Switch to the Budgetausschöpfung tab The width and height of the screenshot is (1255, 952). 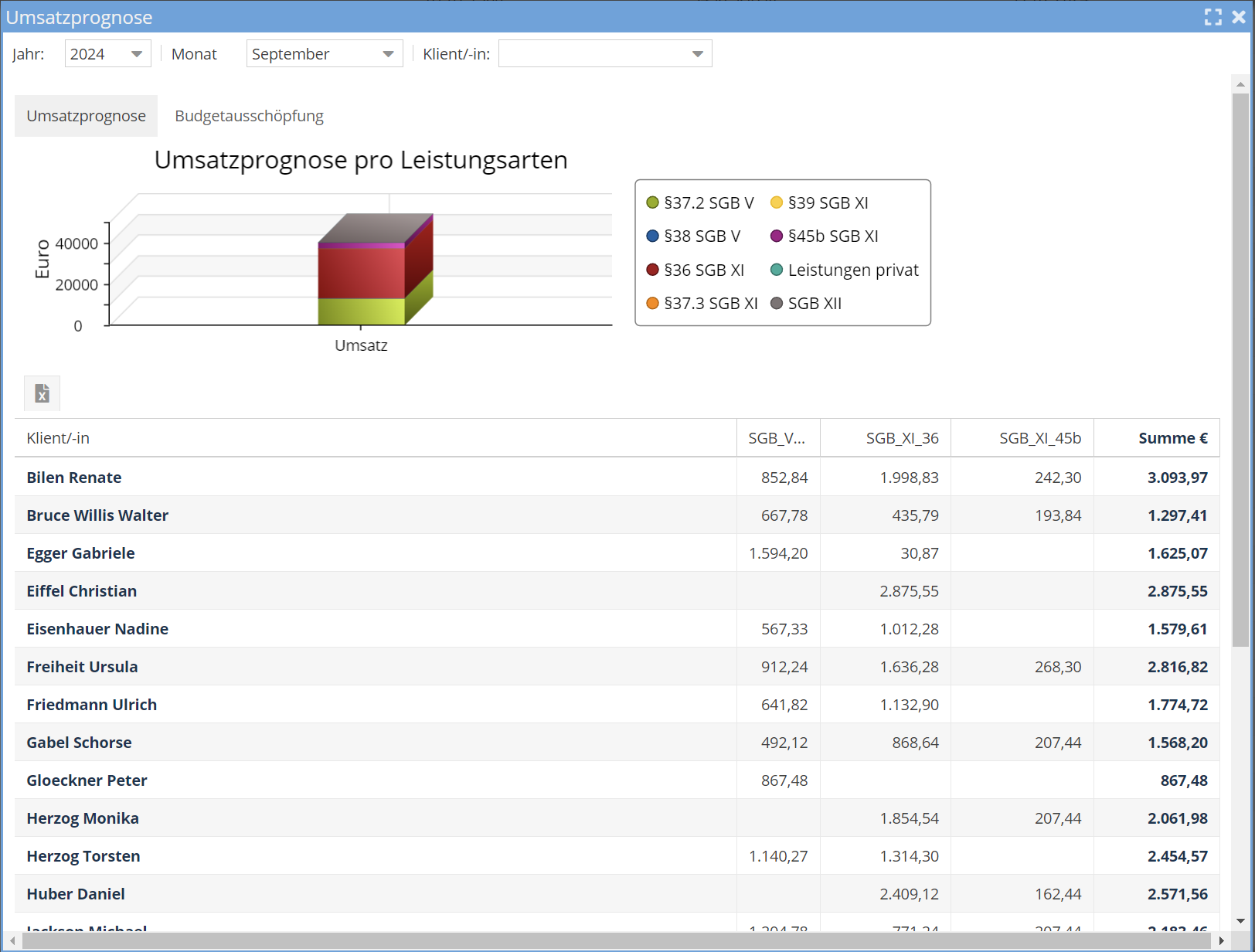pyautogui.click(x=249, y=116)
